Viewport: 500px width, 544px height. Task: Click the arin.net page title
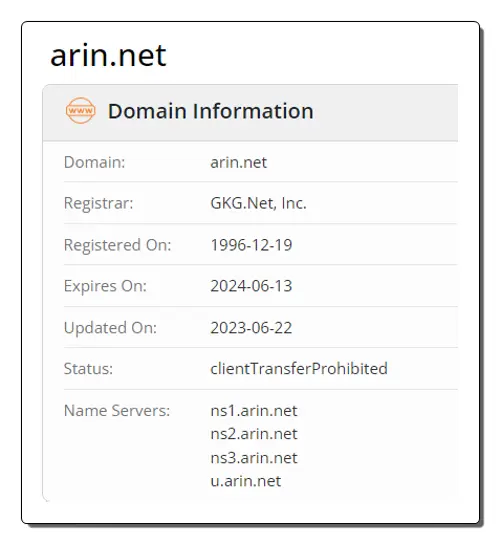[x=108, y=56]
